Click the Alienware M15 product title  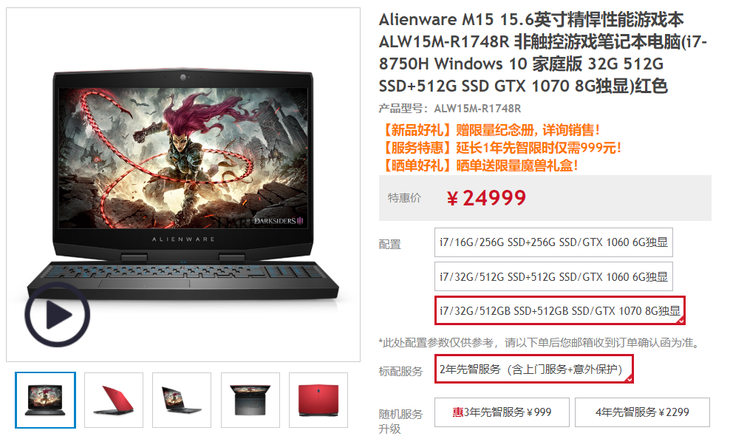click(543, 53)
